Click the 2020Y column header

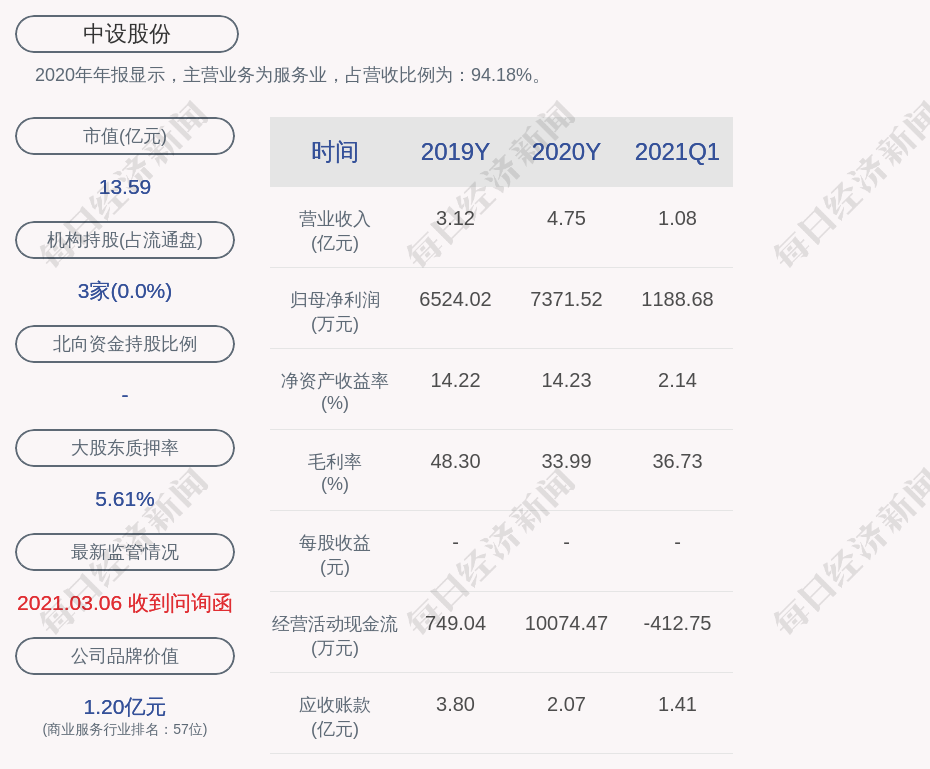[x=566, y=152]
